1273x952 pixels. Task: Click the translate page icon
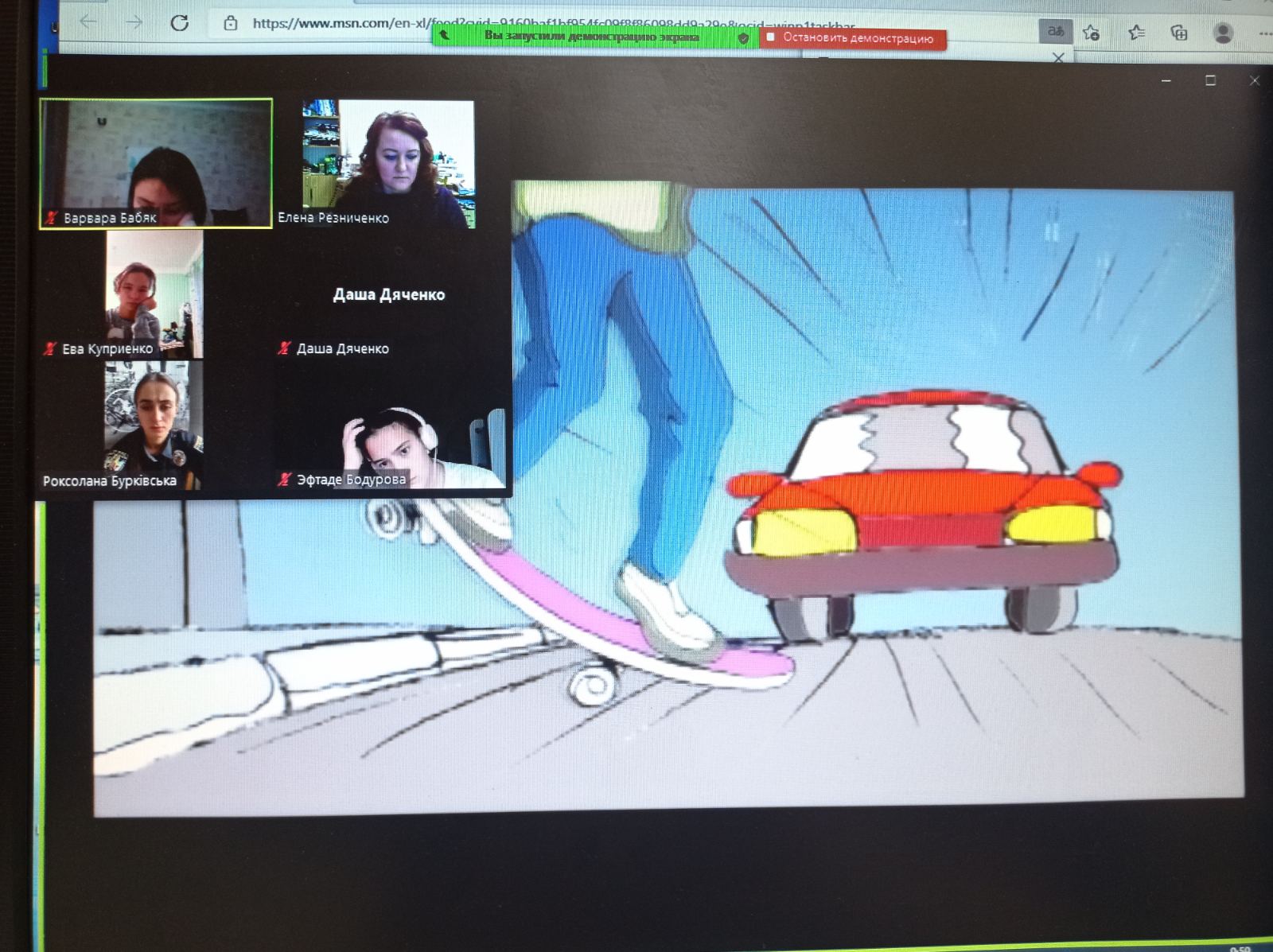point(1056,32)
